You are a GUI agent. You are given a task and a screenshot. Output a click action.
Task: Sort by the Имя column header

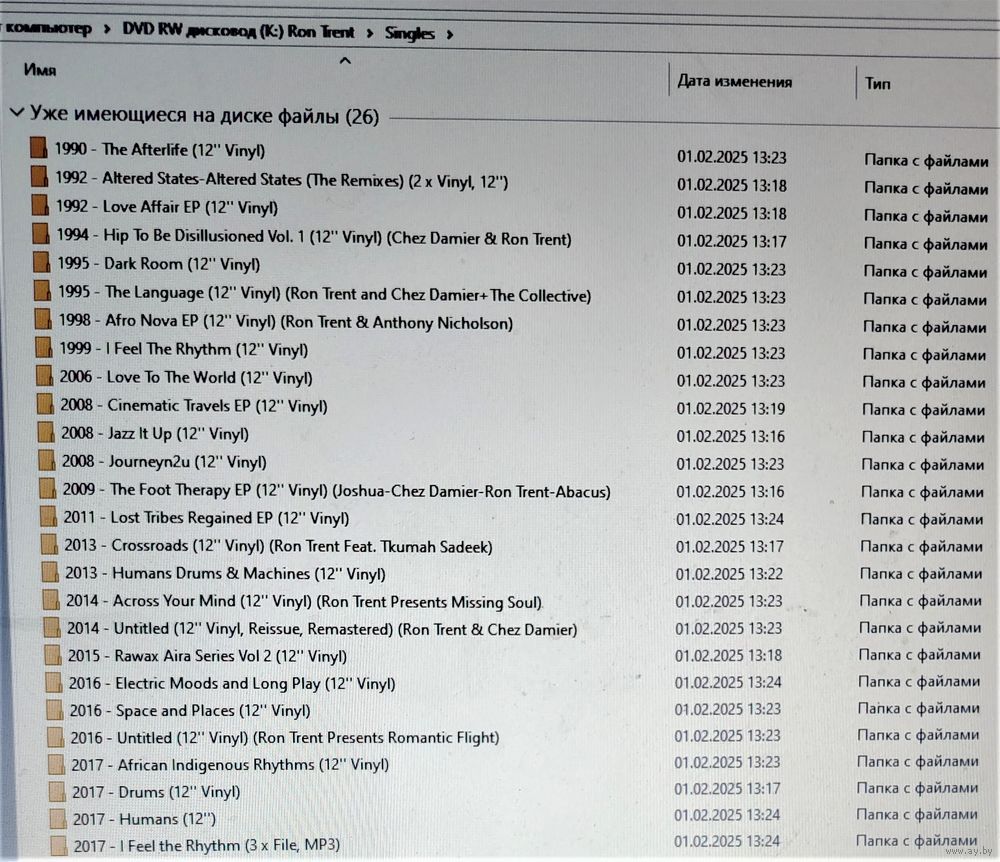coord(40,69)
